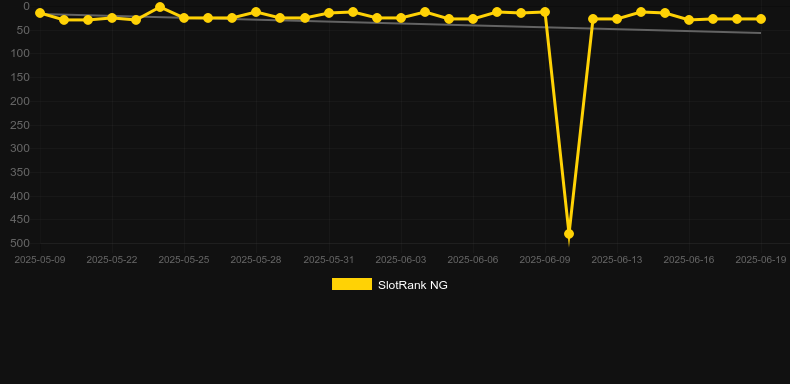Viewport: 790px width, 384px height.
Task: Select the 2025-06-09 point before the drop
Action: pyautogui.click(x=545, y=12)
